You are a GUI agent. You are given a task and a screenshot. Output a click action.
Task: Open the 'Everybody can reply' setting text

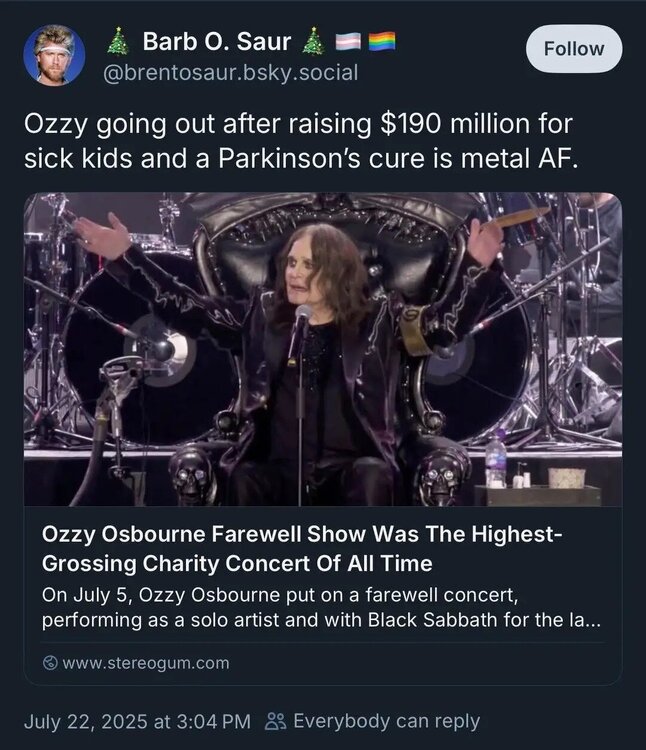[387, 721]
